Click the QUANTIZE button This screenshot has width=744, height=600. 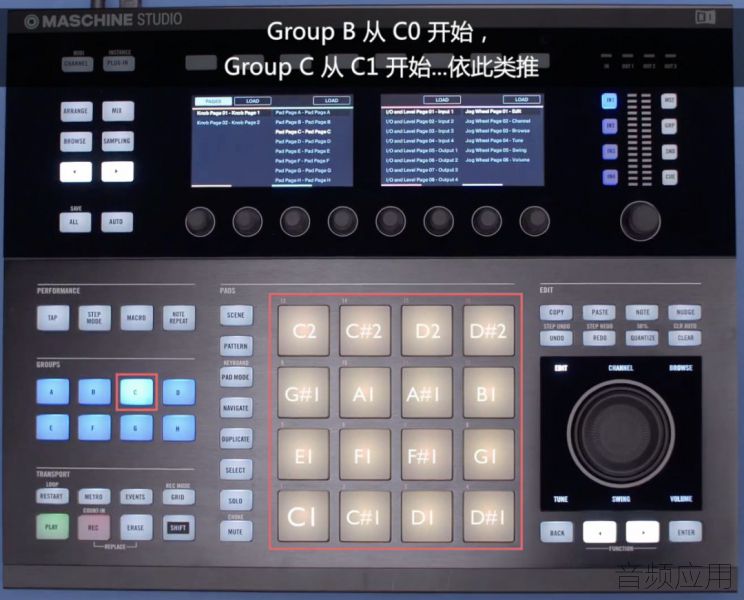click(642, 338)
